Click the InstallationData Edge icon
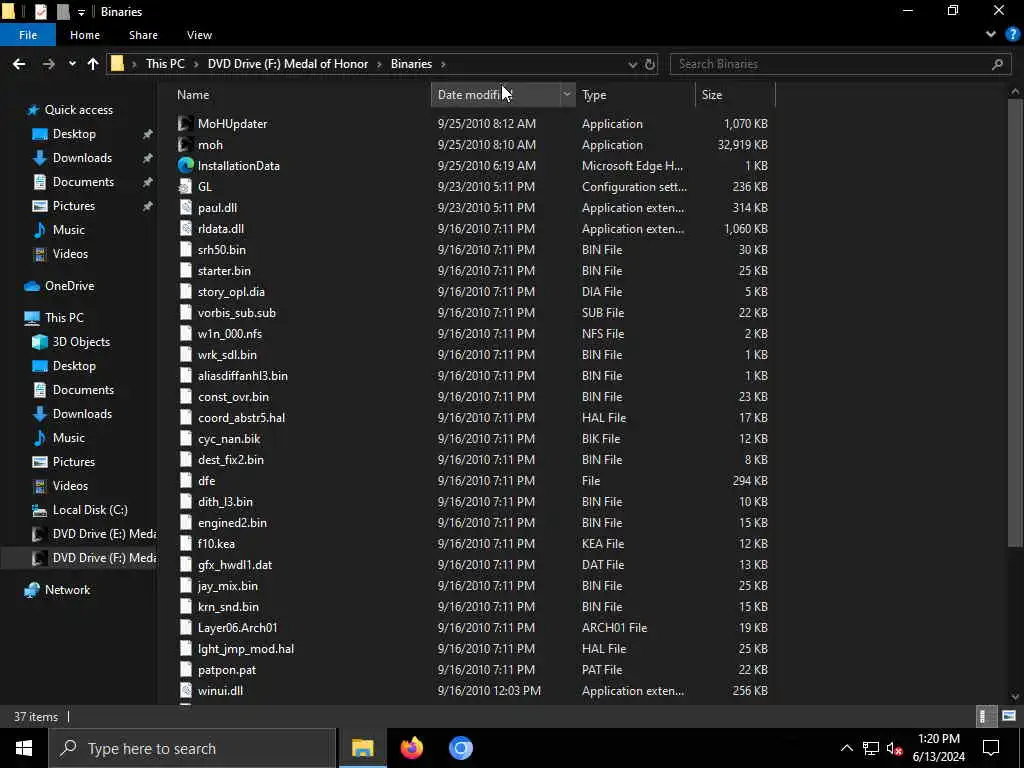Screen dimensions: 1024x768 point(186,165)
